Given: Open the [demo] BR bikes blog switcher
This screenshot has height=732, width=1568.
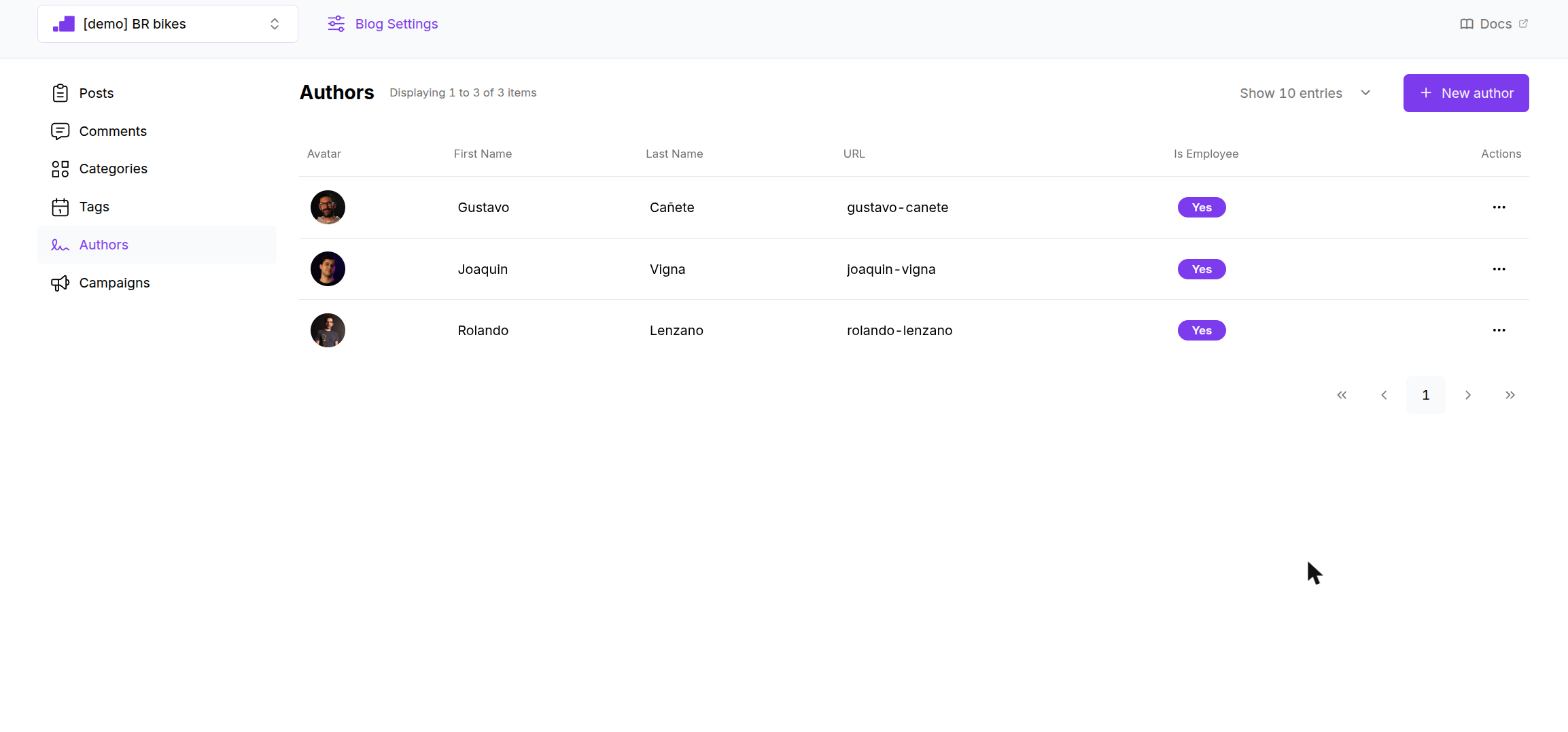Looking at the screenshot, I should 168,24.
